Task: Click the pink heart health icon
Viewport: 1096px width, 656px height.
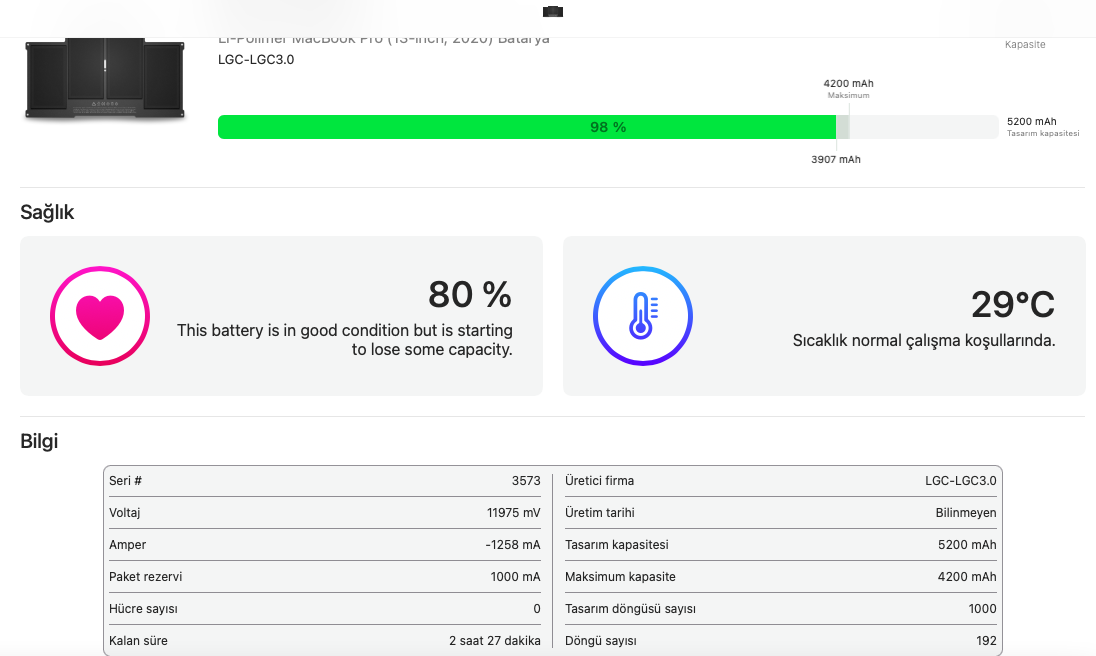Action: click(x=100, y=316)
